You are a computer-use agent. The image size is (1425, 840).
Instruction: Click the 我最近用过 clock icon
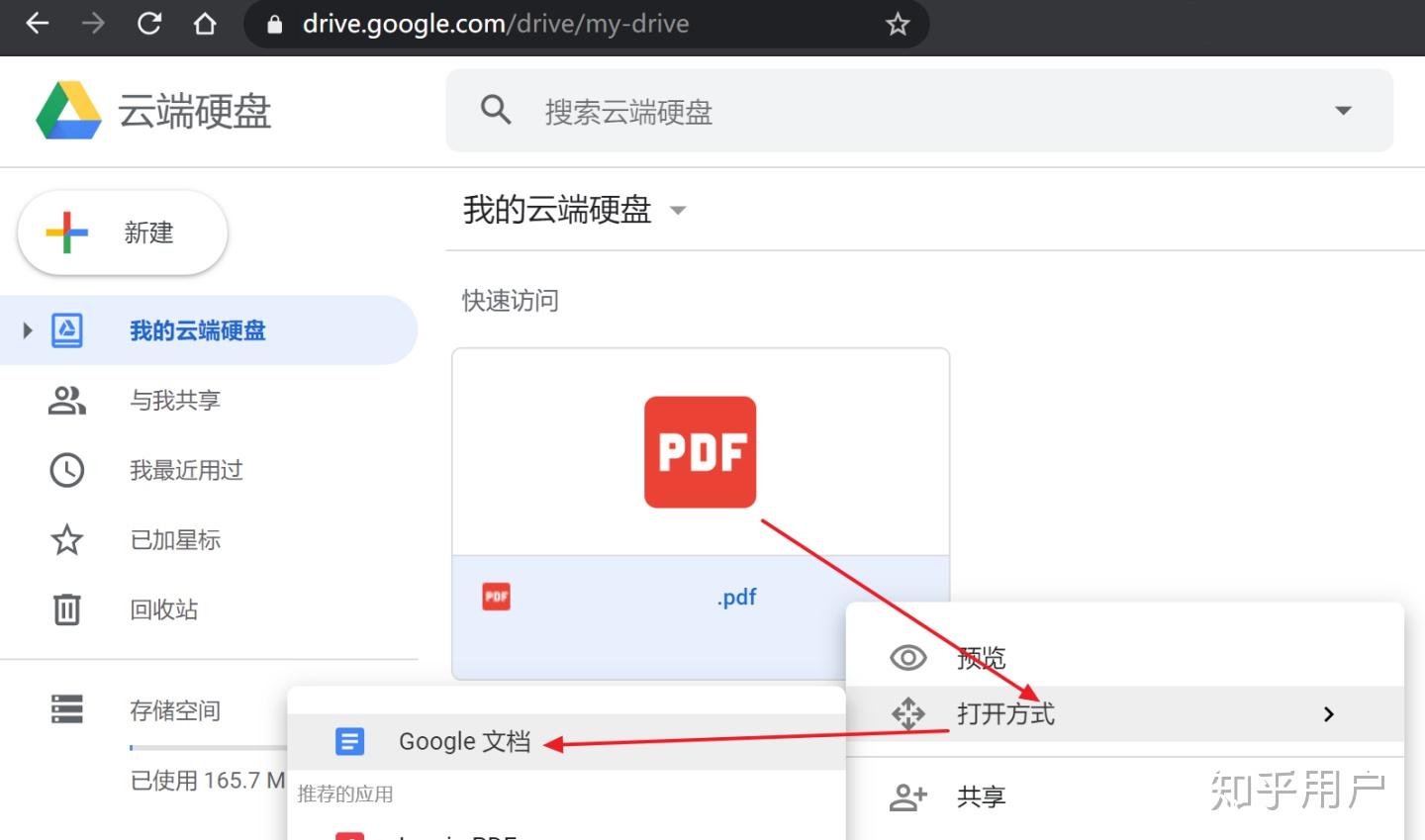click(x=67, y=470)
